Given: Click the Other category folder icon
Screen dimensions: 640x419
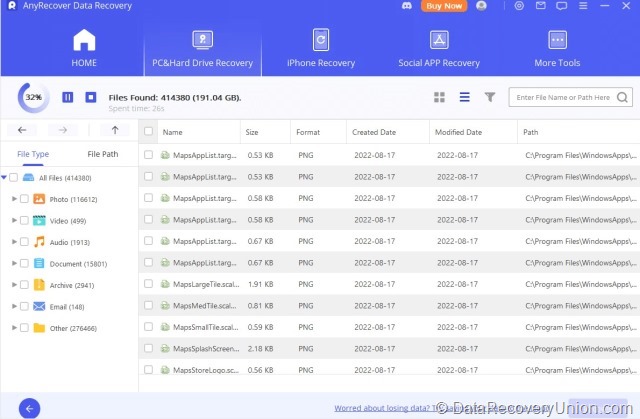Looking at the screenshot, I should [x=39, y=328].
